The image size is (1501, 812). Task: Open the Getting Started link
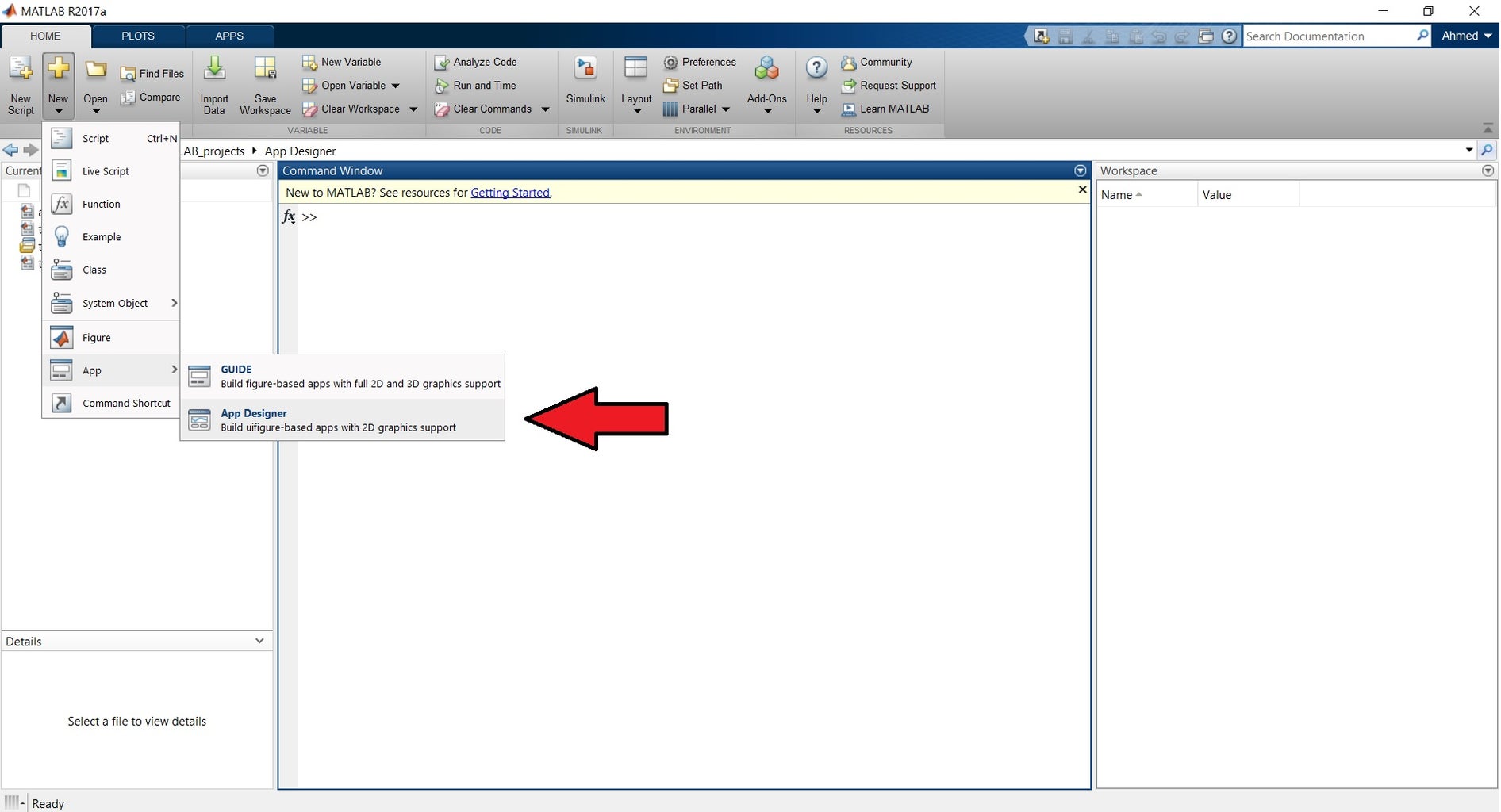[x=510, y=193]
